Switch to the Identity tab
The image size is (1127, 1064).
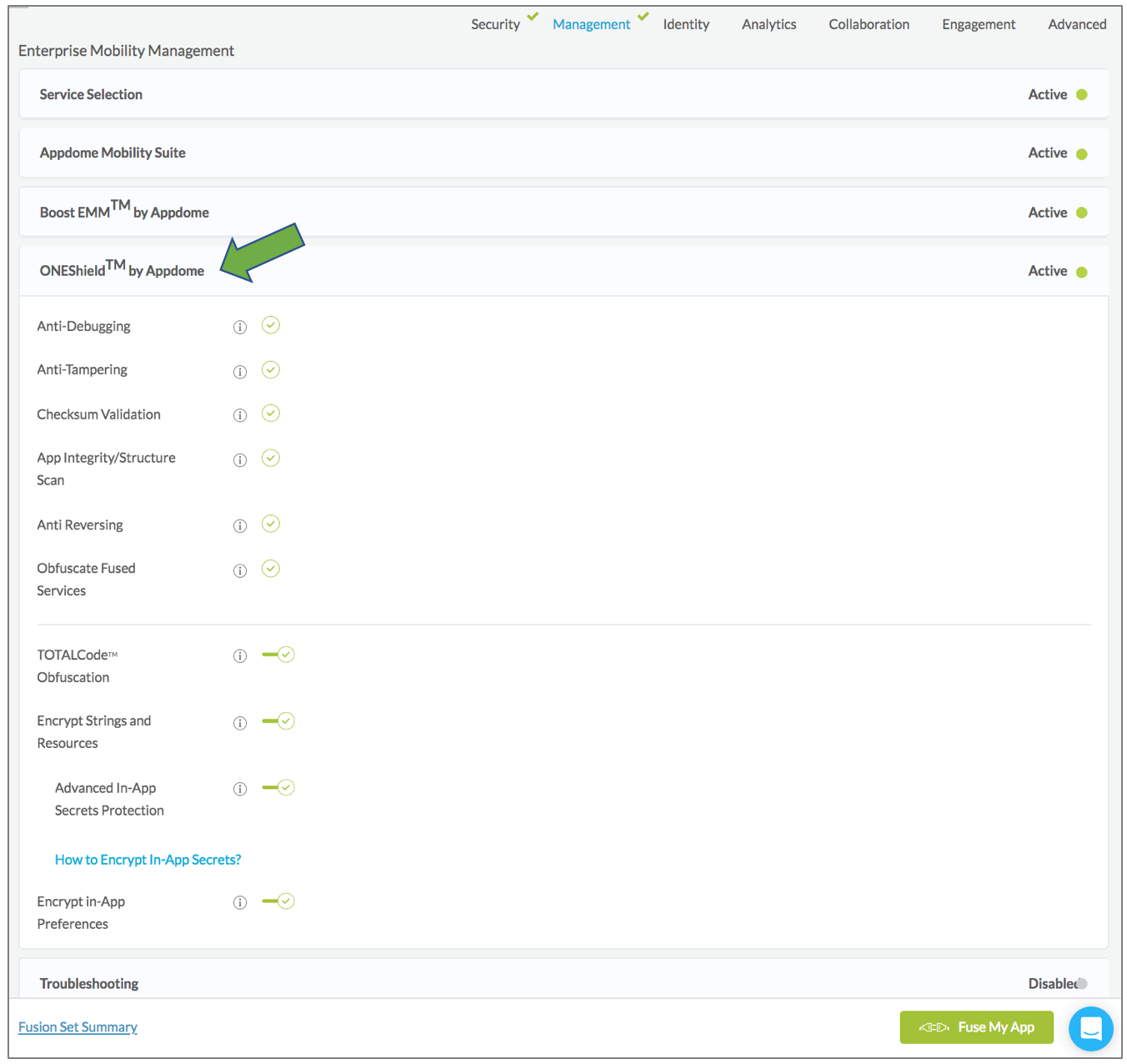(686, 24)
